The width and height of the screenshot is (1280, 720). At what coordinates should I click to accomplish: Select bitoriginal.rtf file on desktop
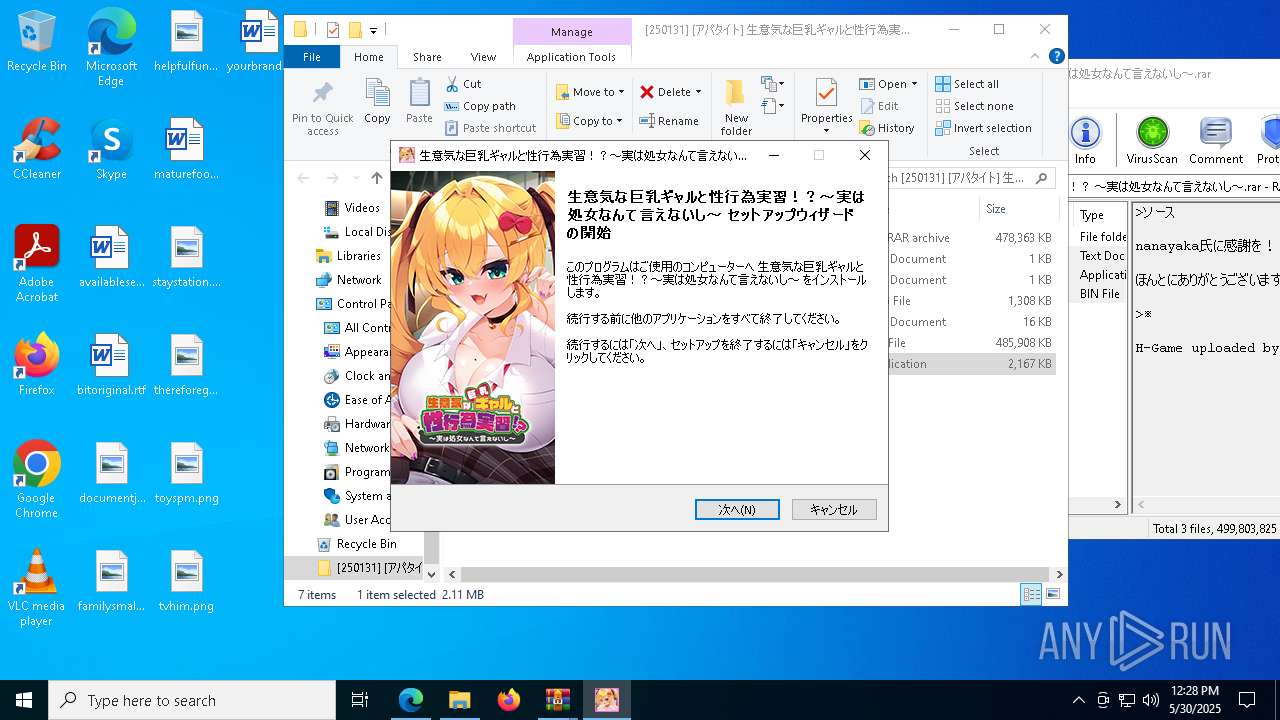(x=111, y=365)
